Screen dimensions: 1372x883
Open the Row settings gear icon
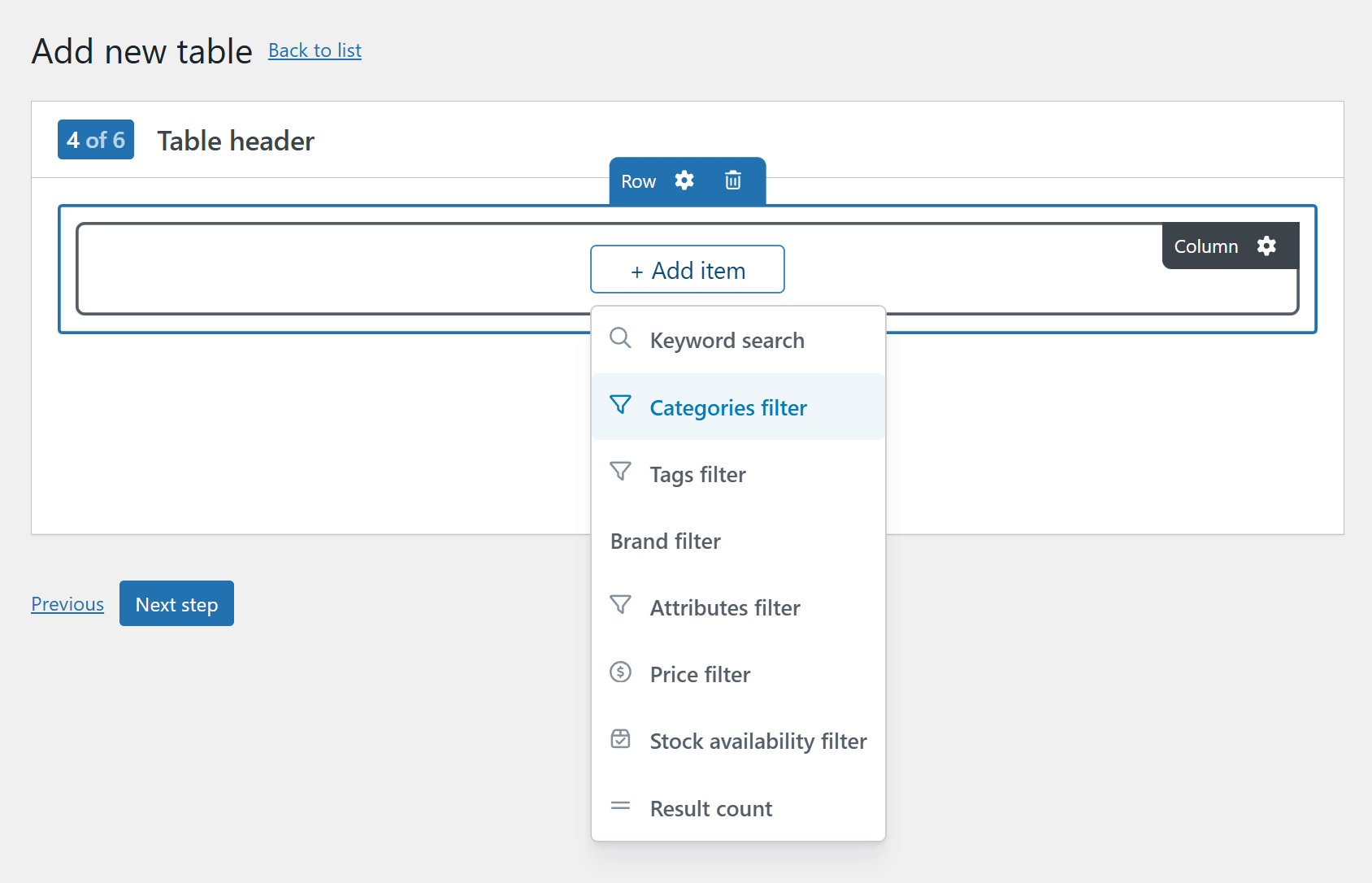(685, 181)
